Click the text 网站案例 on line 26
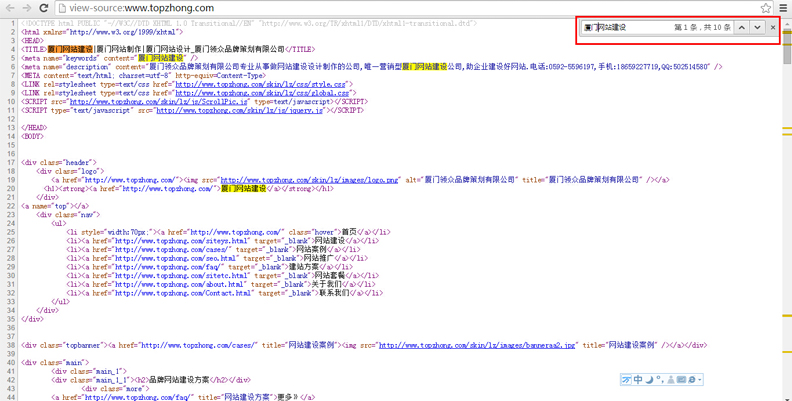The width and height of the screenshot is (792, 401). [x=311, y=249]
